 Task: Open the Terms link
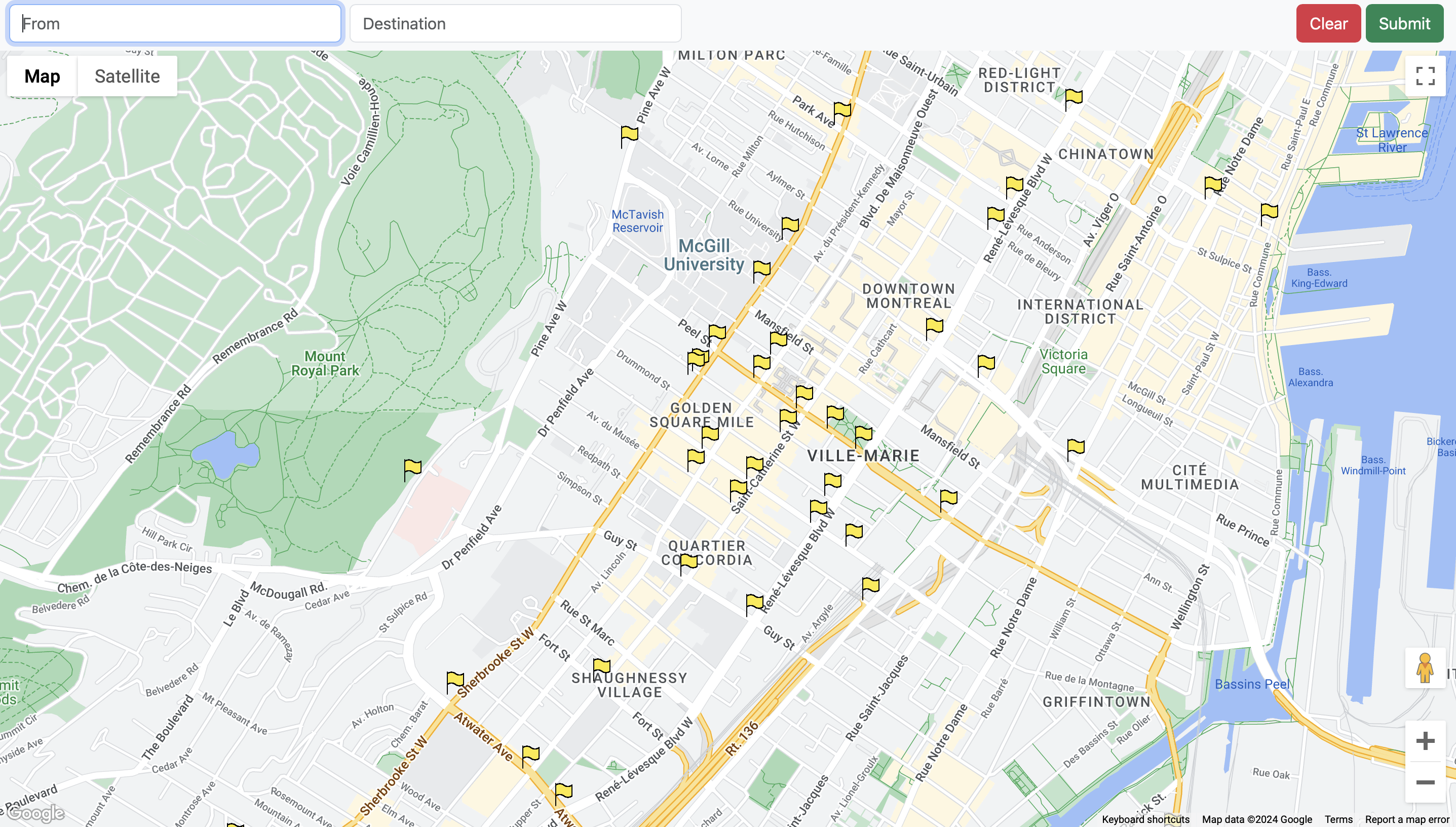click(x=1338, y=819)
